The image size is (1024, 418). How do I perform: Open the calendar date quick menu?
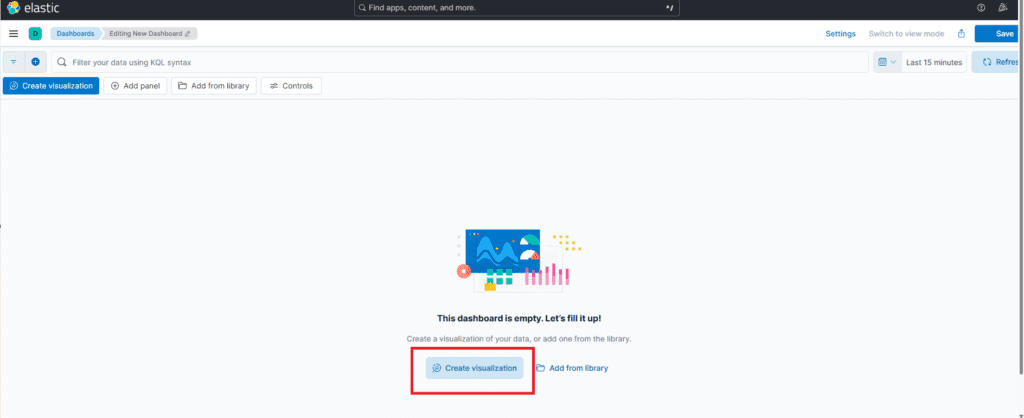(886, 62)
